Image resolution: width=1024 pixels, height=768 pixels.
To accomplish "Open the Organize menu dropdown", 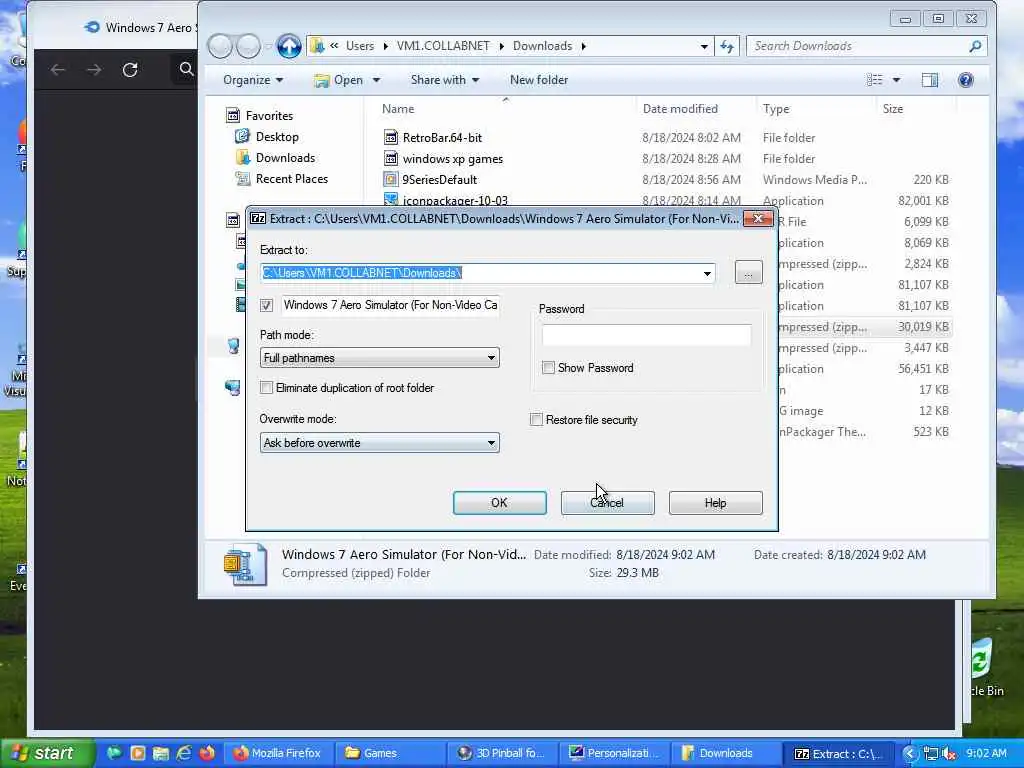I will (x=253, y=80).
